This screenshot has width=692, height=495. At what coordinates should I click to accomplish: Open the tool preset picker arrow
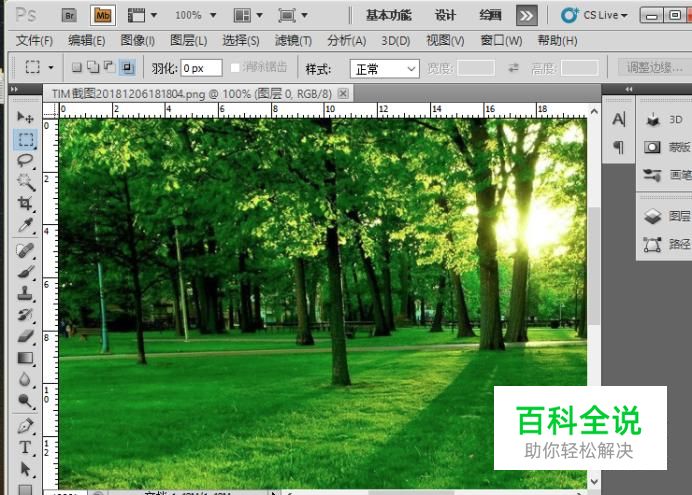[x=51, y=68]
